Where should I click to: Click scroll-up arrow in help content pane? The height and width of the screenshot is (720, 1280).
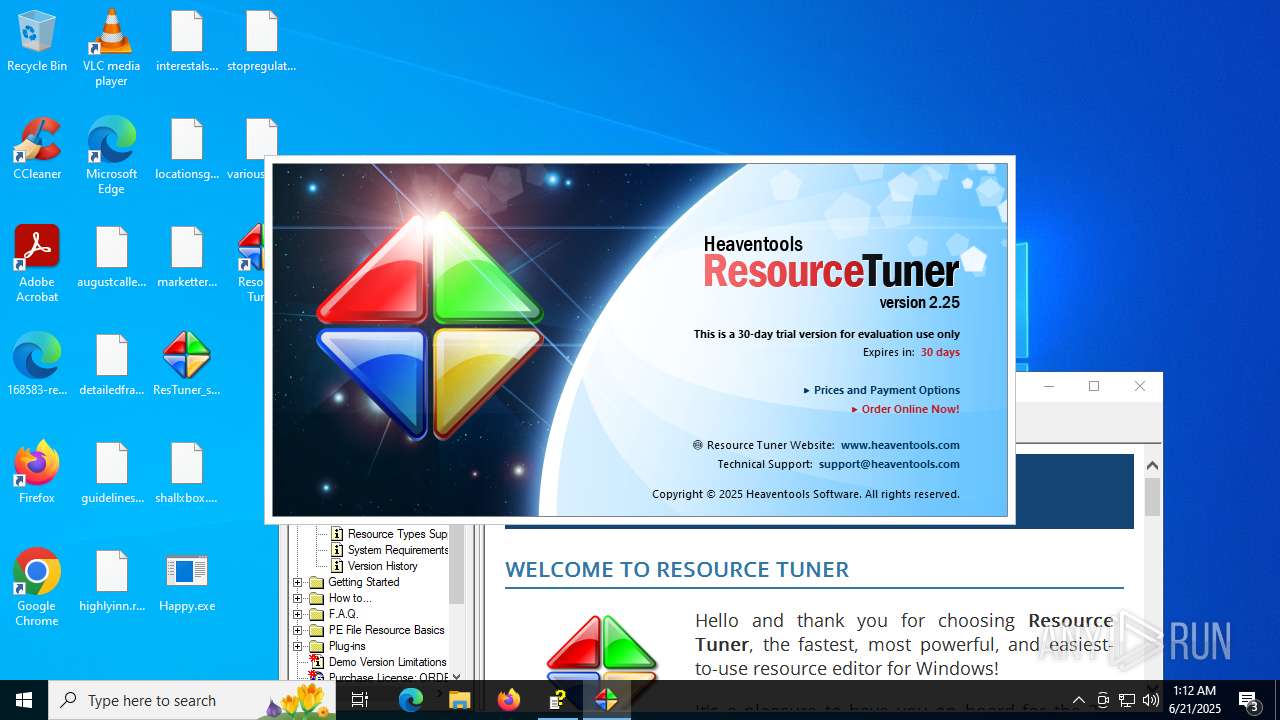click(x=1152, y=465)
